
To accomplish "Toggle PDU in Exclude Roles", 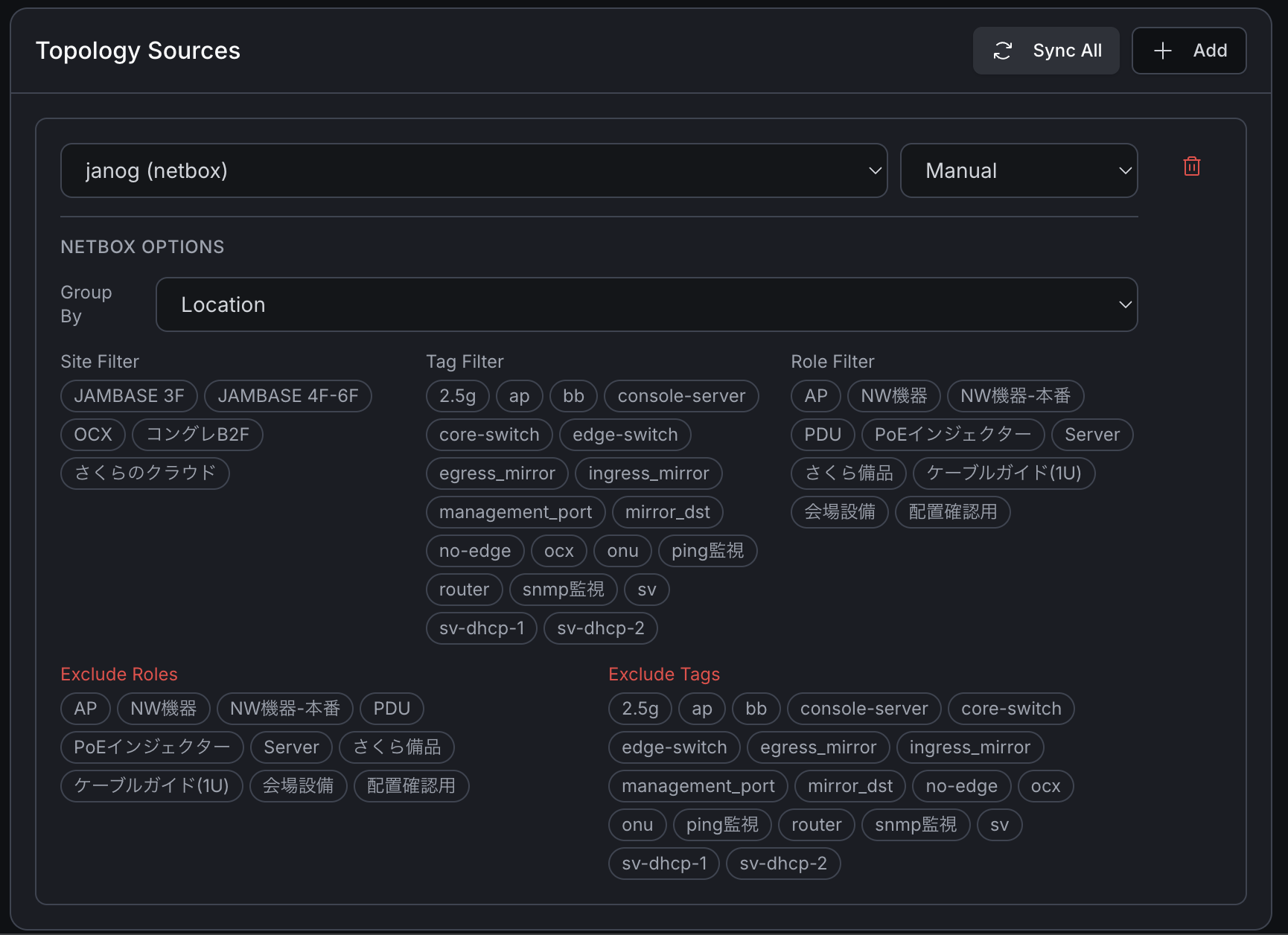I will point(392,709).
